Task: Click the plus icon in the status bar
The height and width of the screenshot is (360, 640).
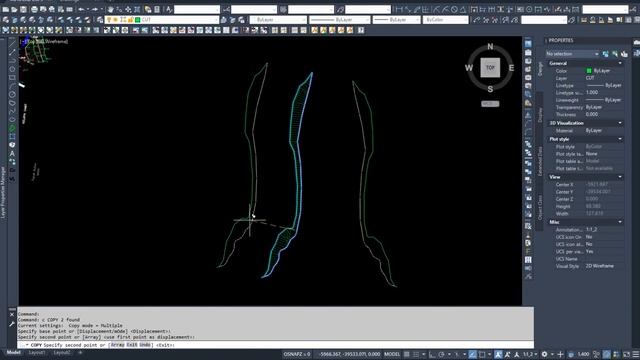Action: tap(560, 354)
